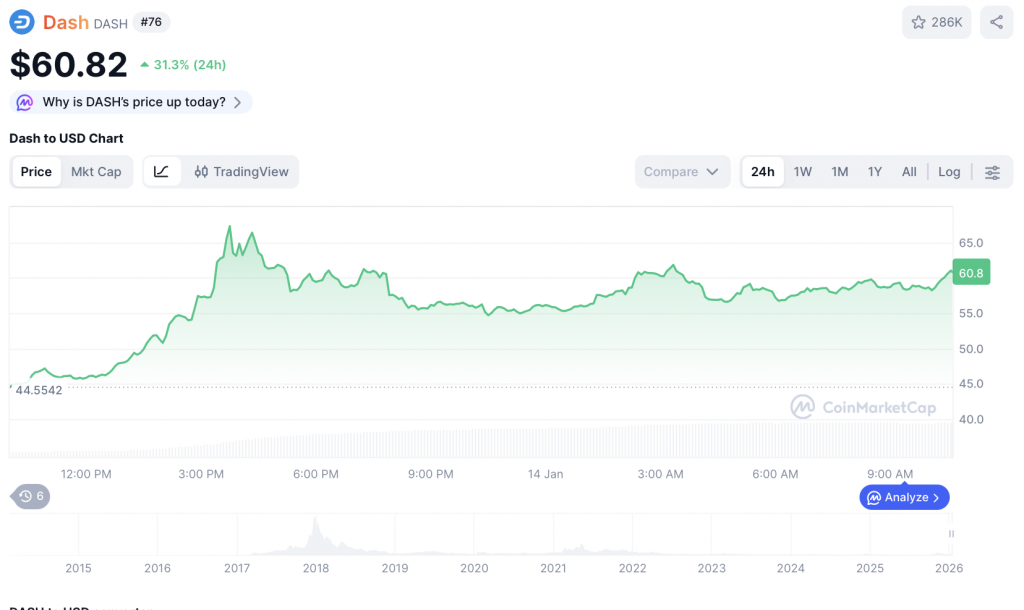
Task: Open the chart settings sliders icon
Action: (992, 172)
